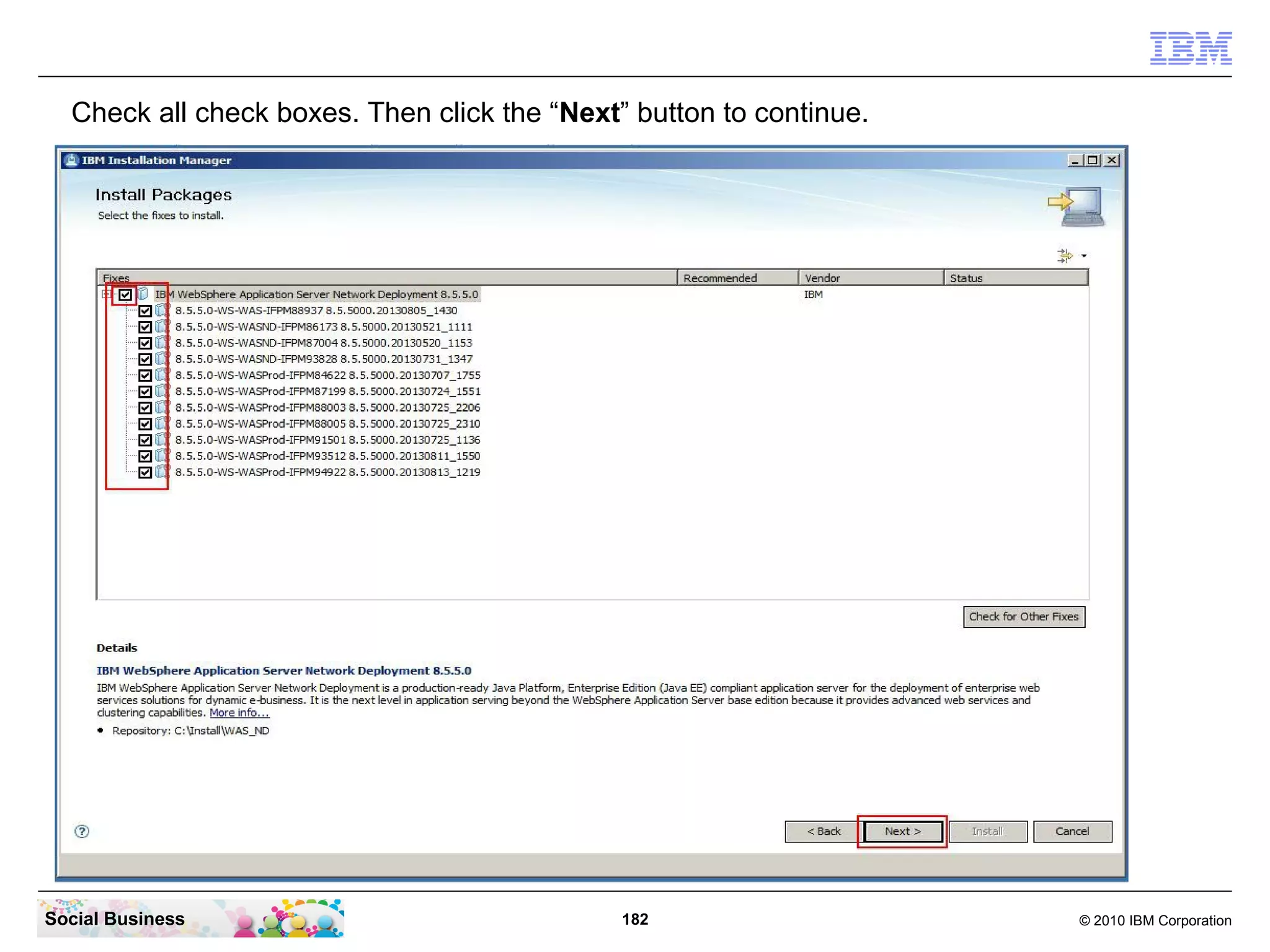The width and height of the screenshot is (1270, 952).
Task: Uncheck the IFPM94922 fix checkbox
Action: 145,472
